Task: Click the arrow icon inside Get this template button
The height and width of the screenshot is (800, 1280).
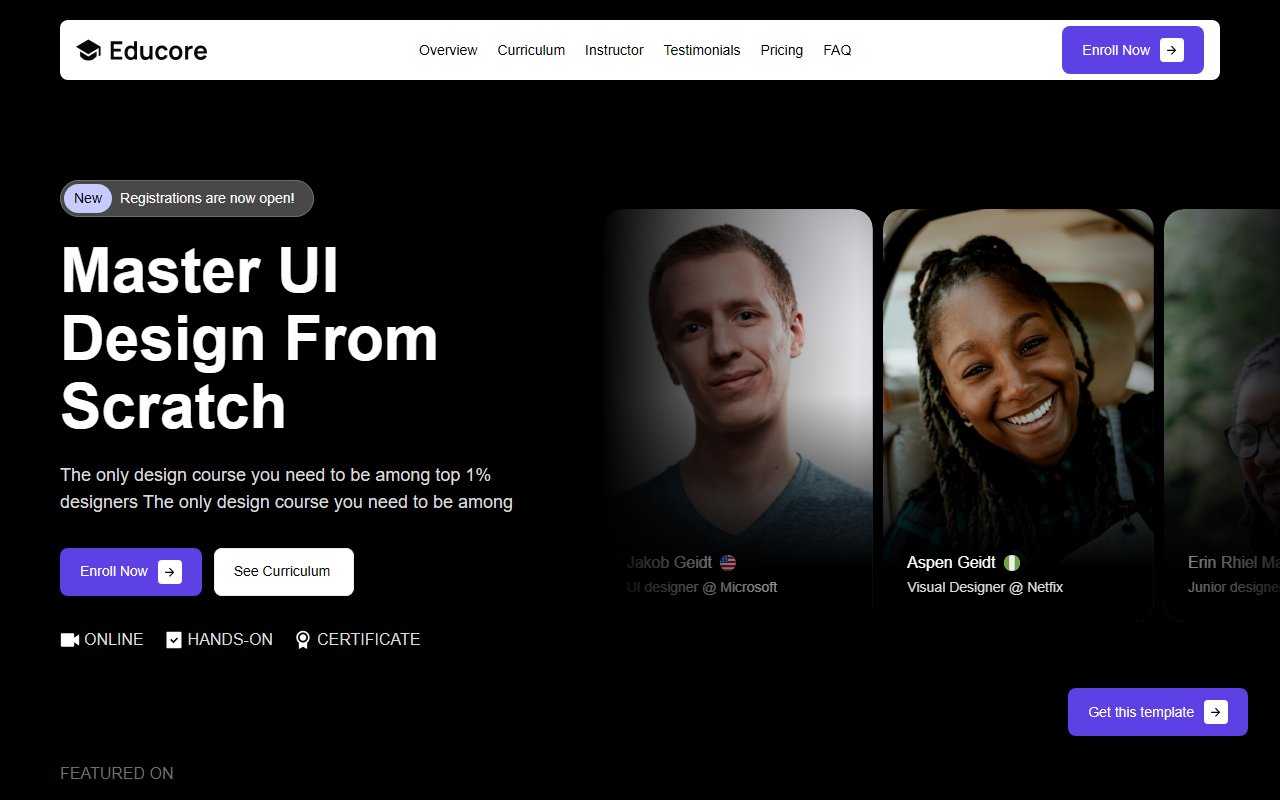Action: (1216, 712)
